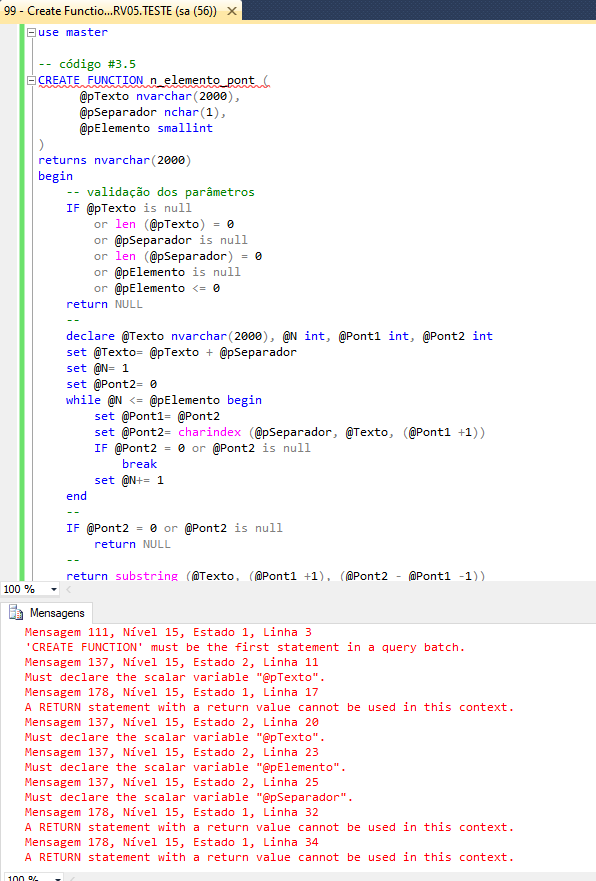Close the 99 - Create Function query tab
Viewport: 596px width, 881px height.
(231, 11)
